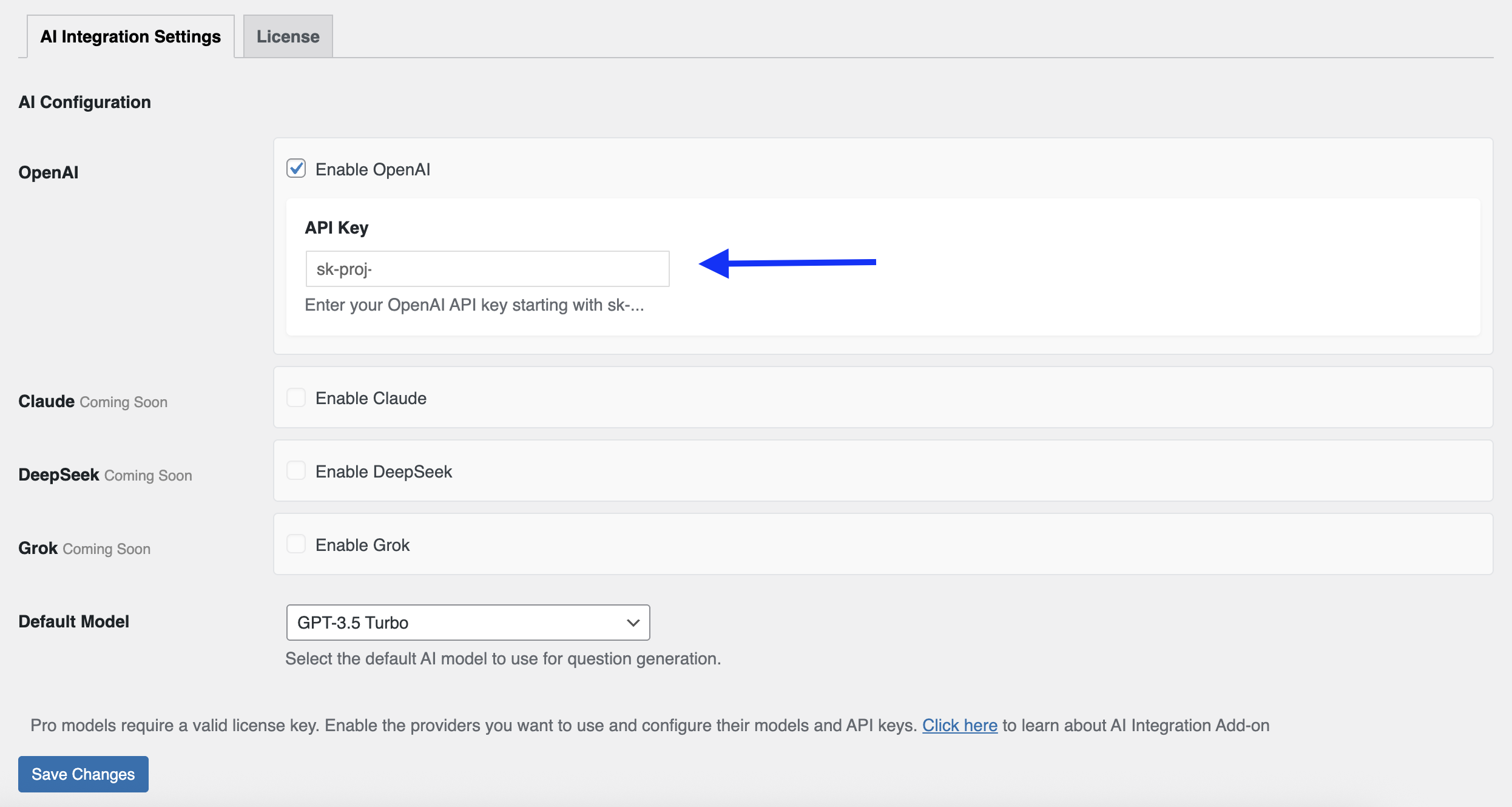Image resolution: width=1512 pixels, height=807 pixels.
Task: Click the 'API Key' field label
Action: pyautogui.click(x=336, y=228)
